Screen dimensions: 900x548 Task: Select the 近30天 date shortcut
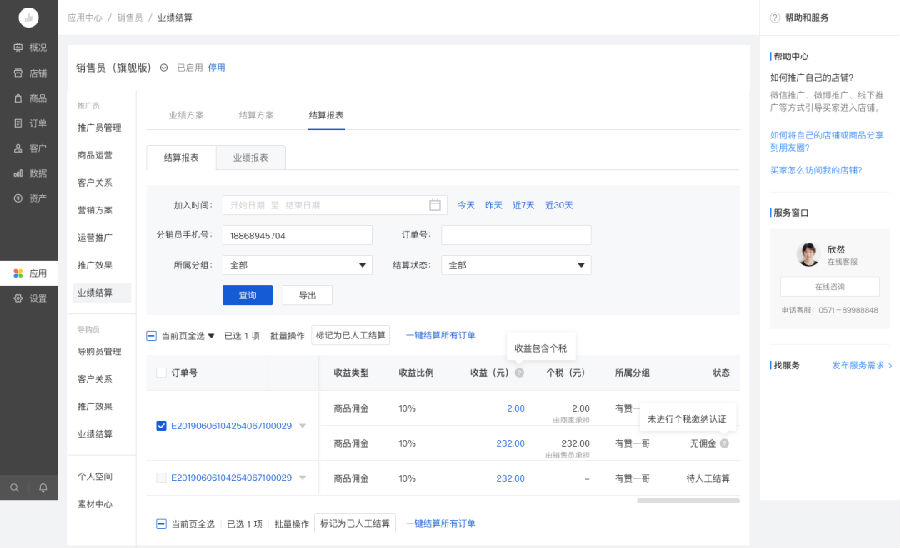pos(559,205)
